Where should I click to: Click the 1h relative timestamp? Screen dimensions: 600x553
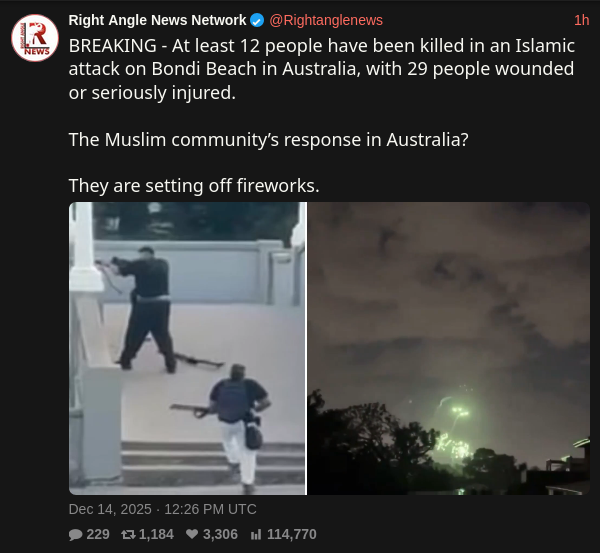(581, 20)
